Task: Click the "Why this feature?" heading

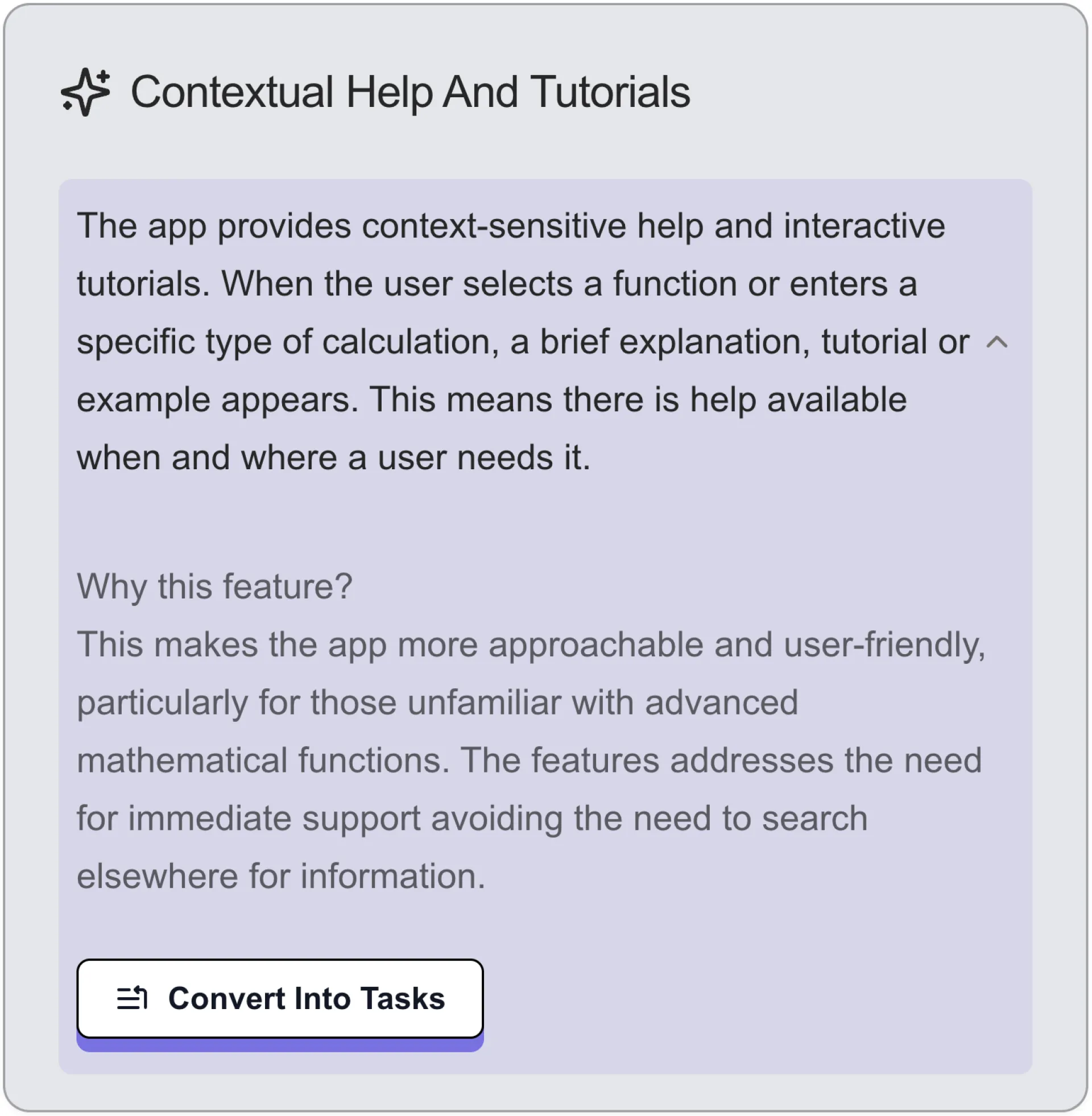Action: (x=214, y=586)
